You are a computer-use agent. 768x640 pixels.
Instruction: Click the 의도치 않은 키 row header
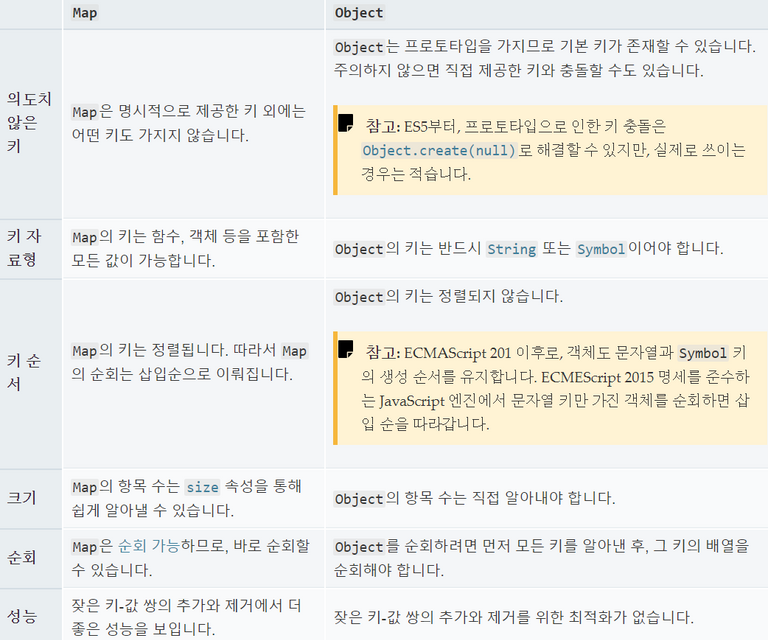tap(31, 124)
